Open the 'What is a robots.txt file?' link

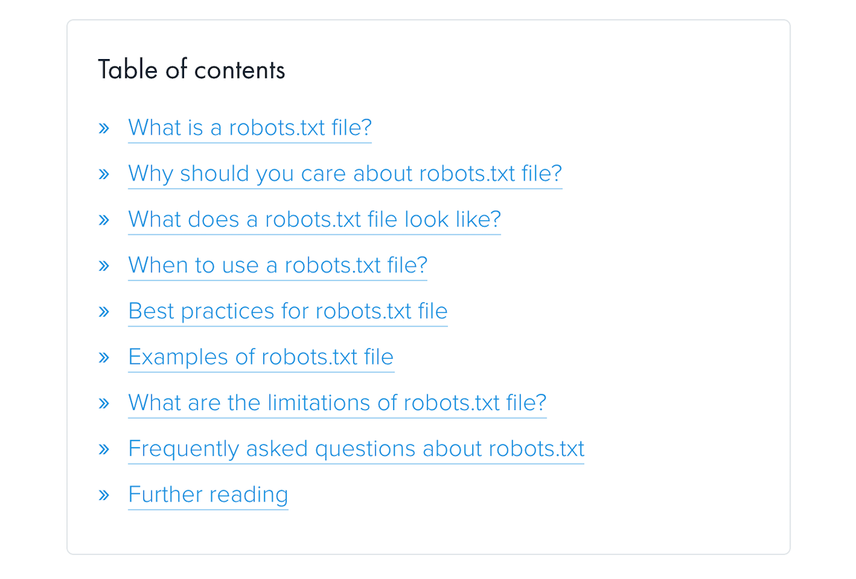click(x=249, y=128)
